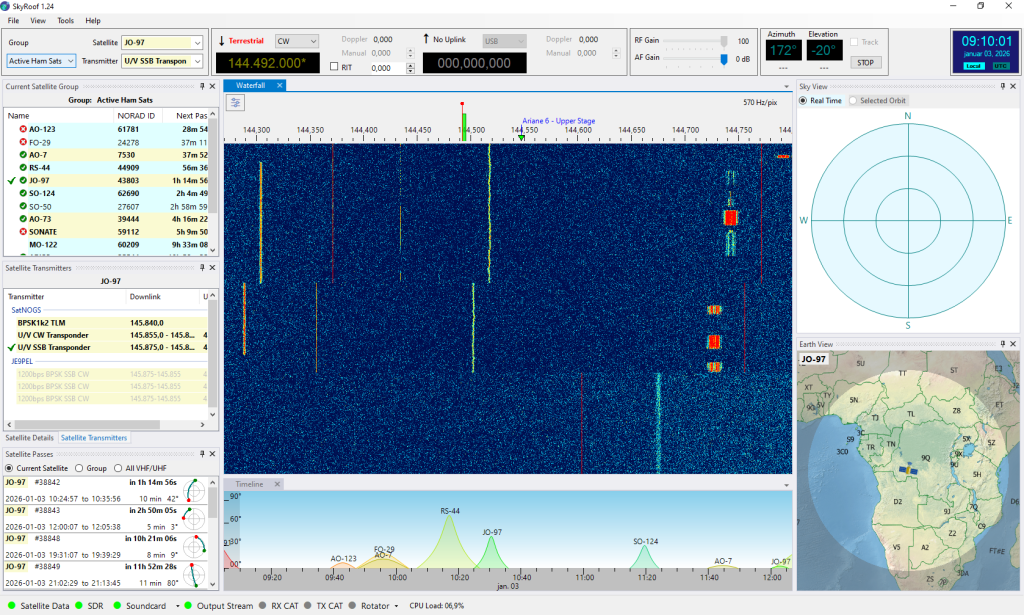
Task: Expand the CW mode dropdown
Action: (296, 41)
